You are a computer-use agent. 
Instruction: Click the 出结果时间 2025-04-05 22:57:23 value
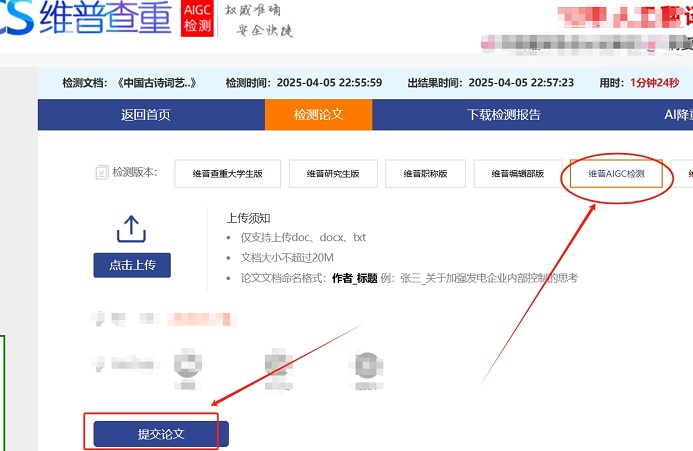tap(521, 83)
